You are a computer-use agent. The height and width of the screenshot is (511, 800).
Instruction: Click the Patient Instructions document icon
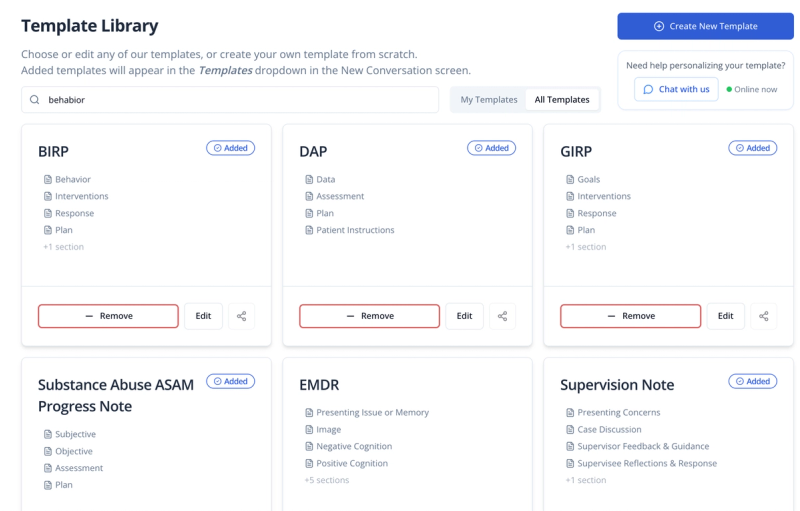point(309,230)
